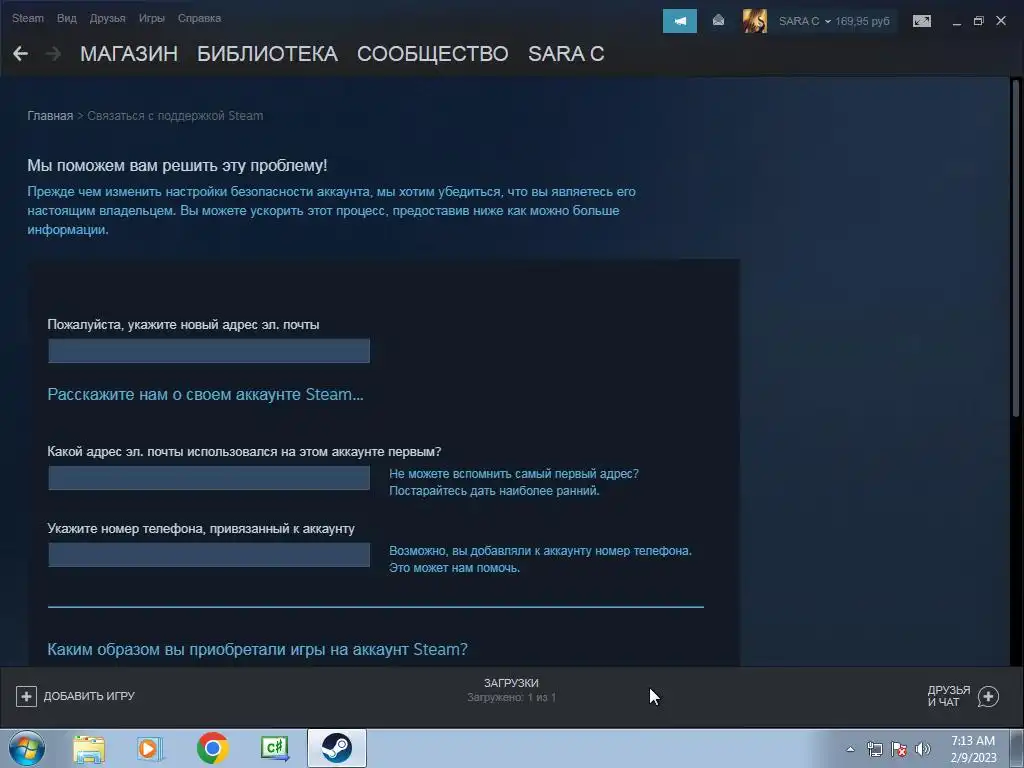Click the wallet balance 169,95 руб
The width and height of the screenshot is (1024, 768).
[862, 22]
